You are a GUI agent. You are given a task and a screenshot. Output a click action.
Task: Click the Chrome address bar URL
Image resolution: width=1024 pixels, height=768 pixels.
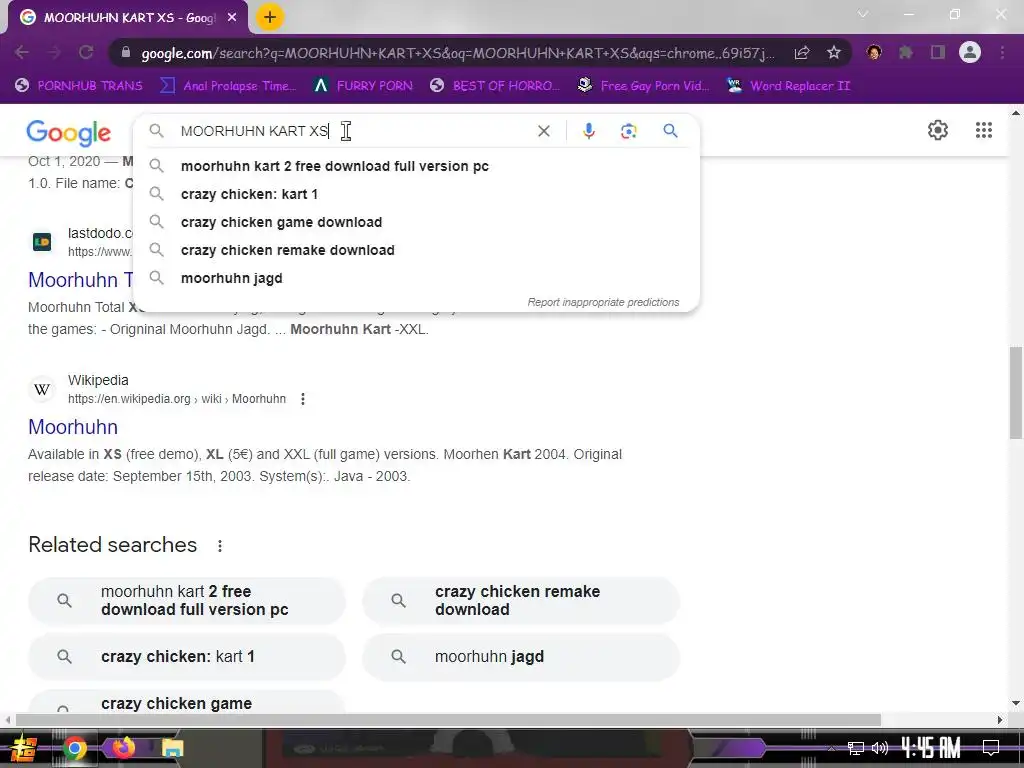[457, 53]
